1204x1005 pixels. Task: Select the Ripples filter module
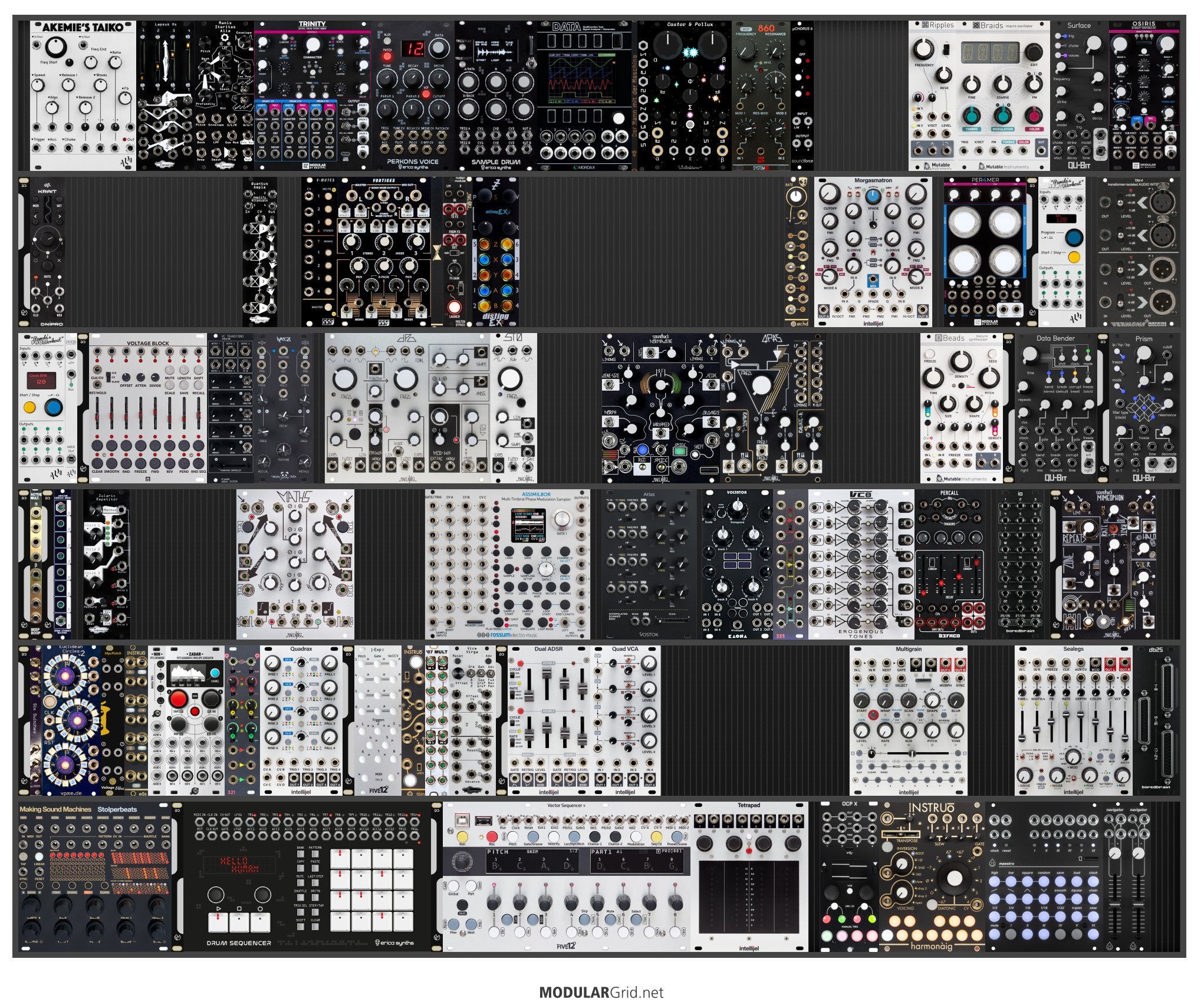point(932,96)
